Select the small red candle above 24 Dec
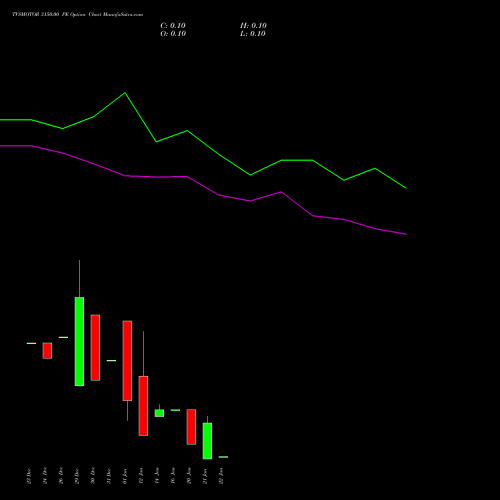This screenshot has height=500, width=500. [47, 351]
